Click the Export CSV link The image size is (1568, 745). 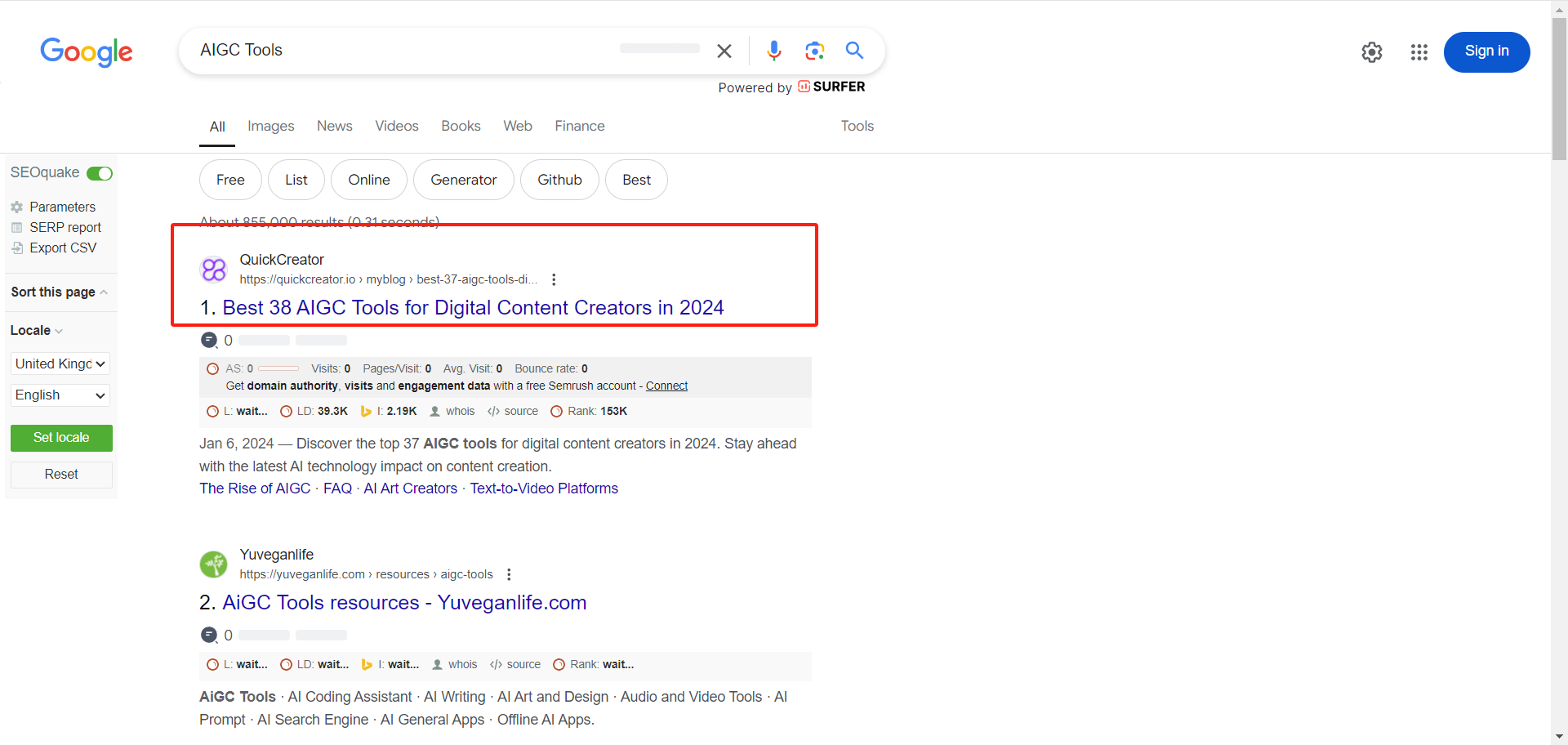point(63,248)
